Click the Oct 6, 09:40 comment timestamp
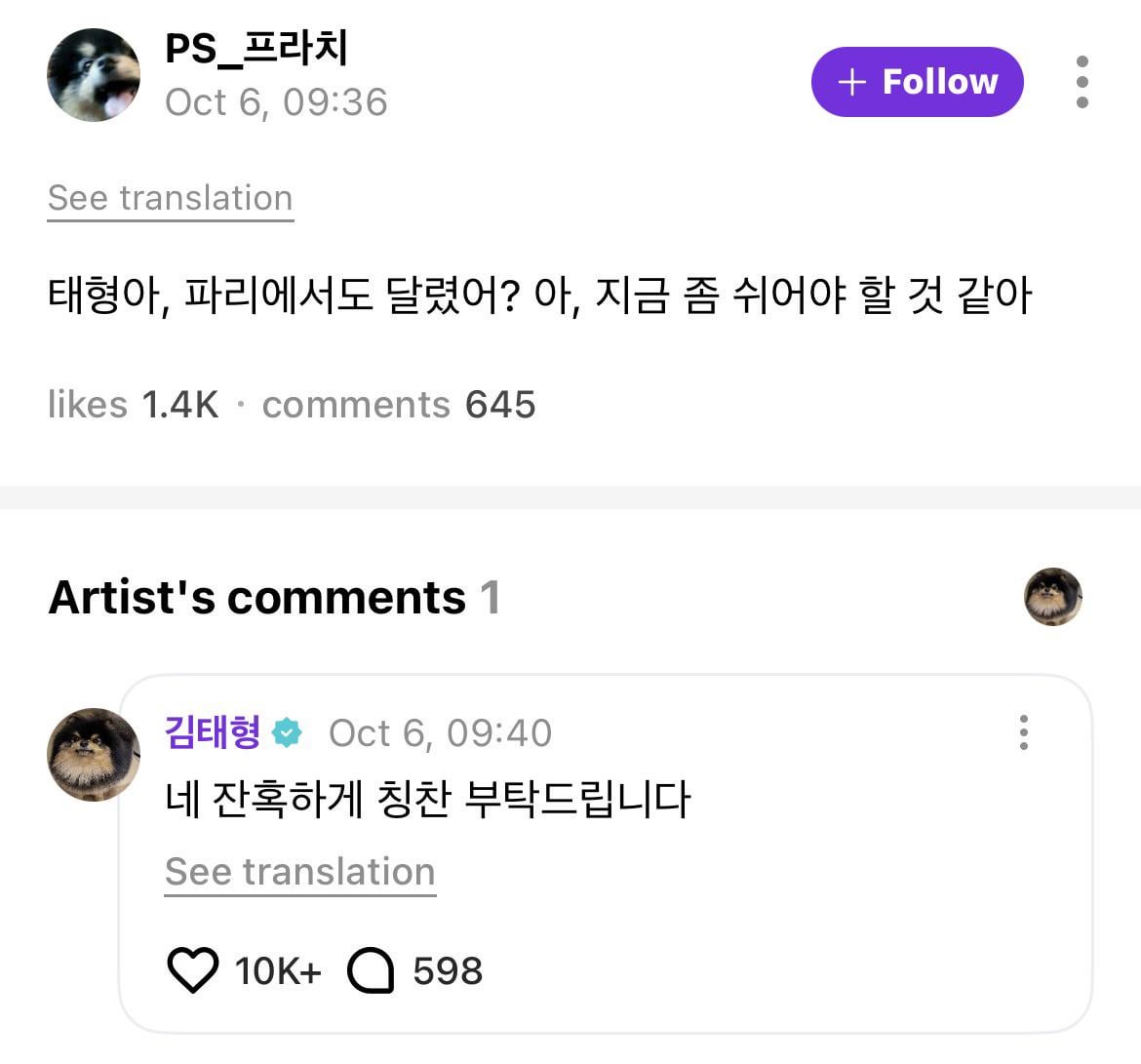 pyautogui.click(x=440, y=732)
